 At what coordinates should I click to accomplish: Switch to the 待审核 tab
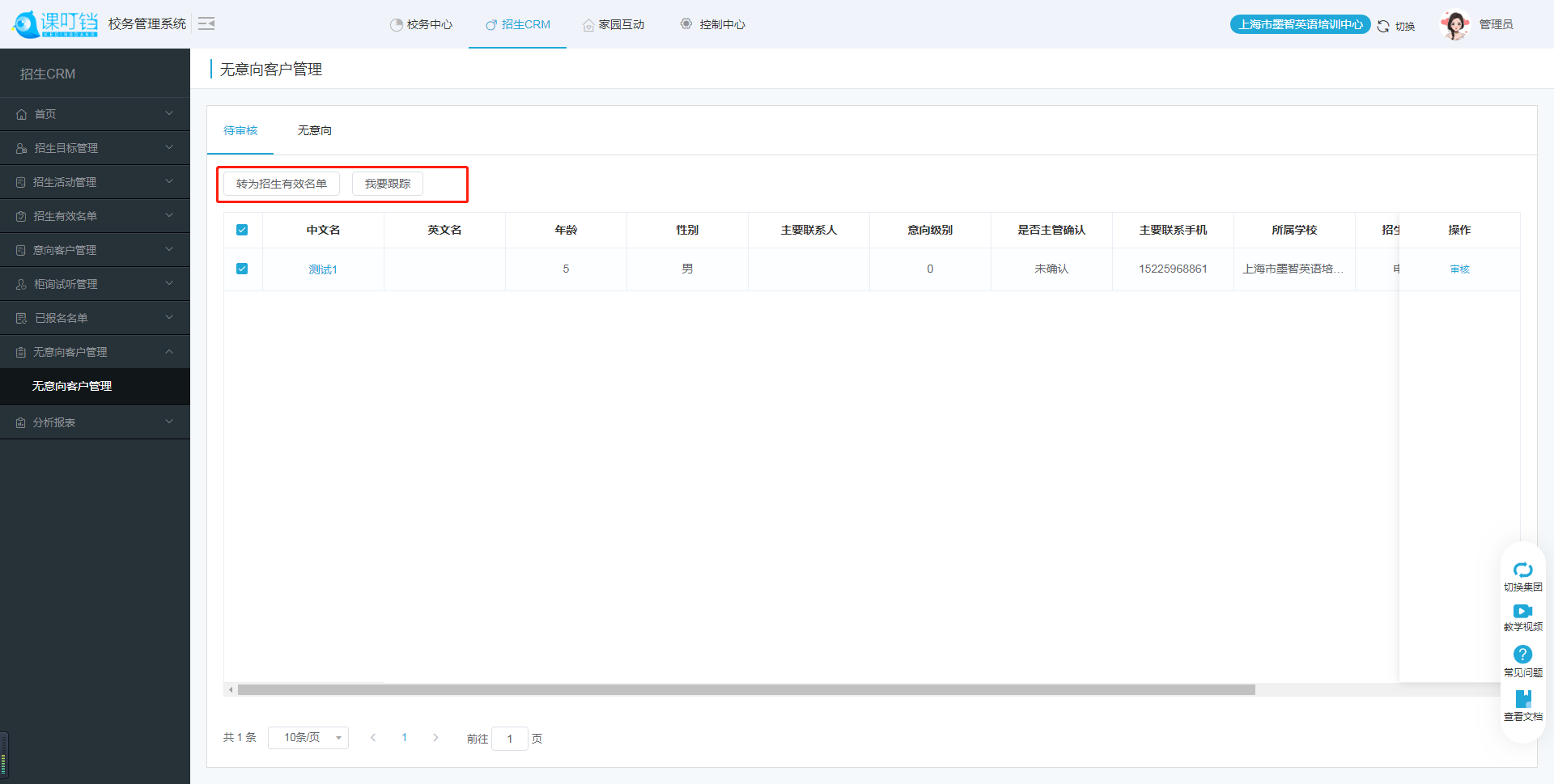tap(240, 130)
